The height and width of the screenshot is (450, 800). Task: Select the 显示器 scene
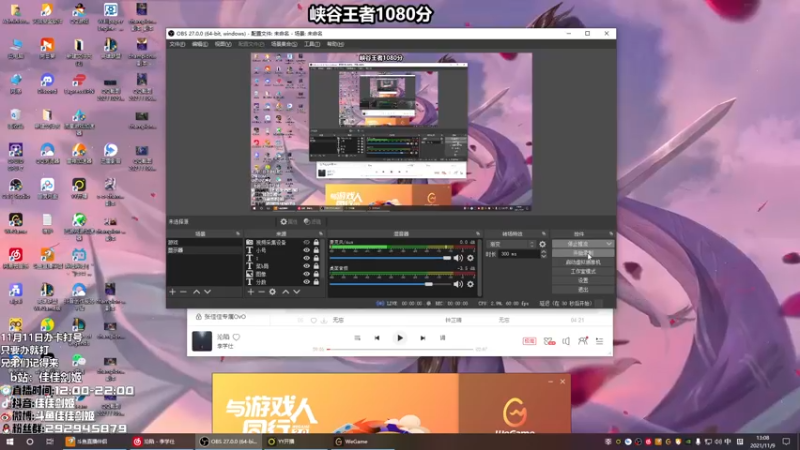click(204, 251)
